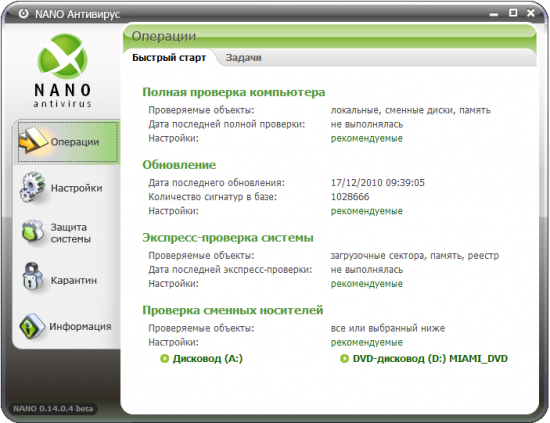This screenshot has height=423, width=550.
Task: Start Полная проверка компьютера scan
Action: [x=234, y=92]
